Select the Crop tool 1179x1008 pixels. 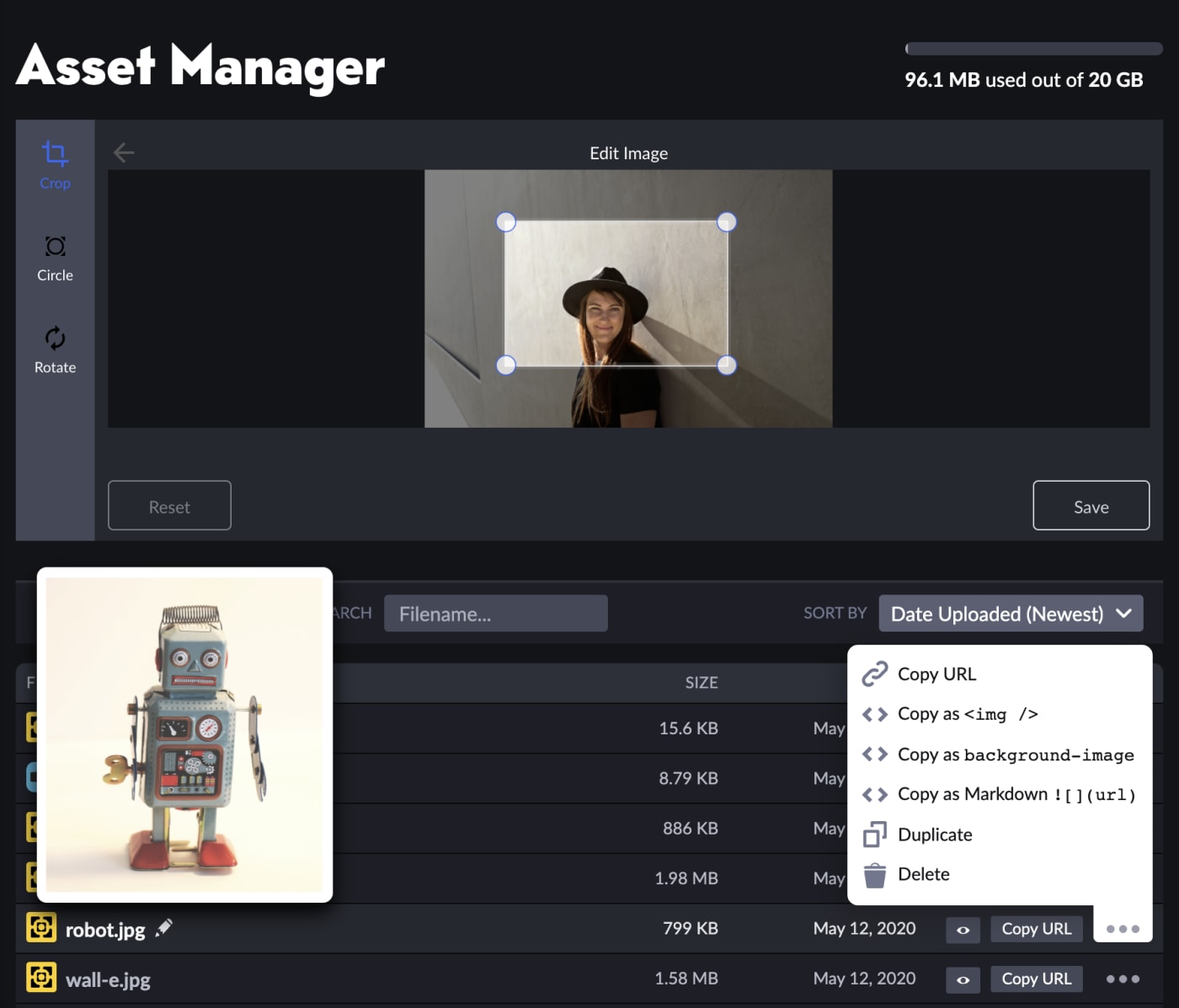click(x=54, y=164)
